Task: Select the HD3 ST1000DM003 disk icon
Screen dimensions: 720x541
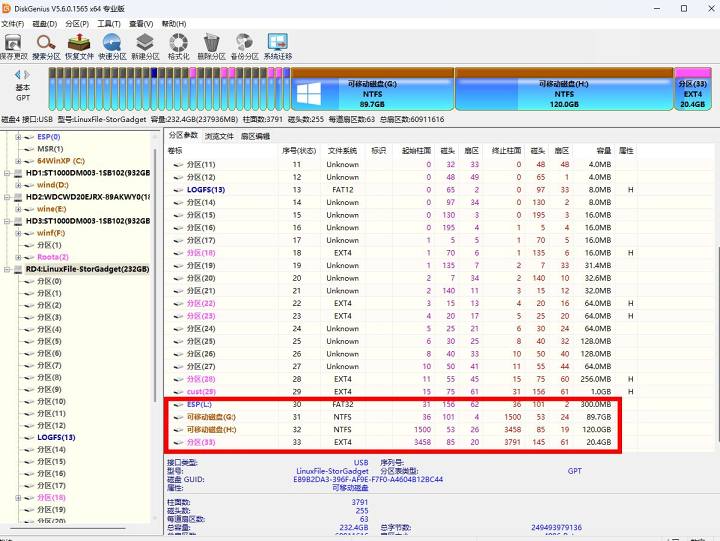Action: click(18, 221)
